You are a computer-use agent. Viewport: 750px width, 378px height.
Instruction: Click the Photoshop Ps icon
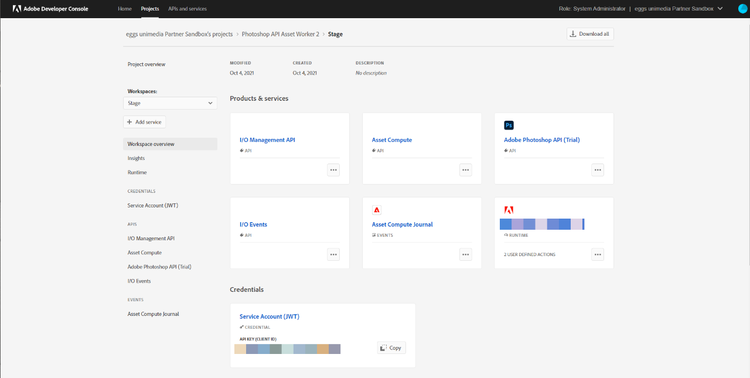click(509, 125)
